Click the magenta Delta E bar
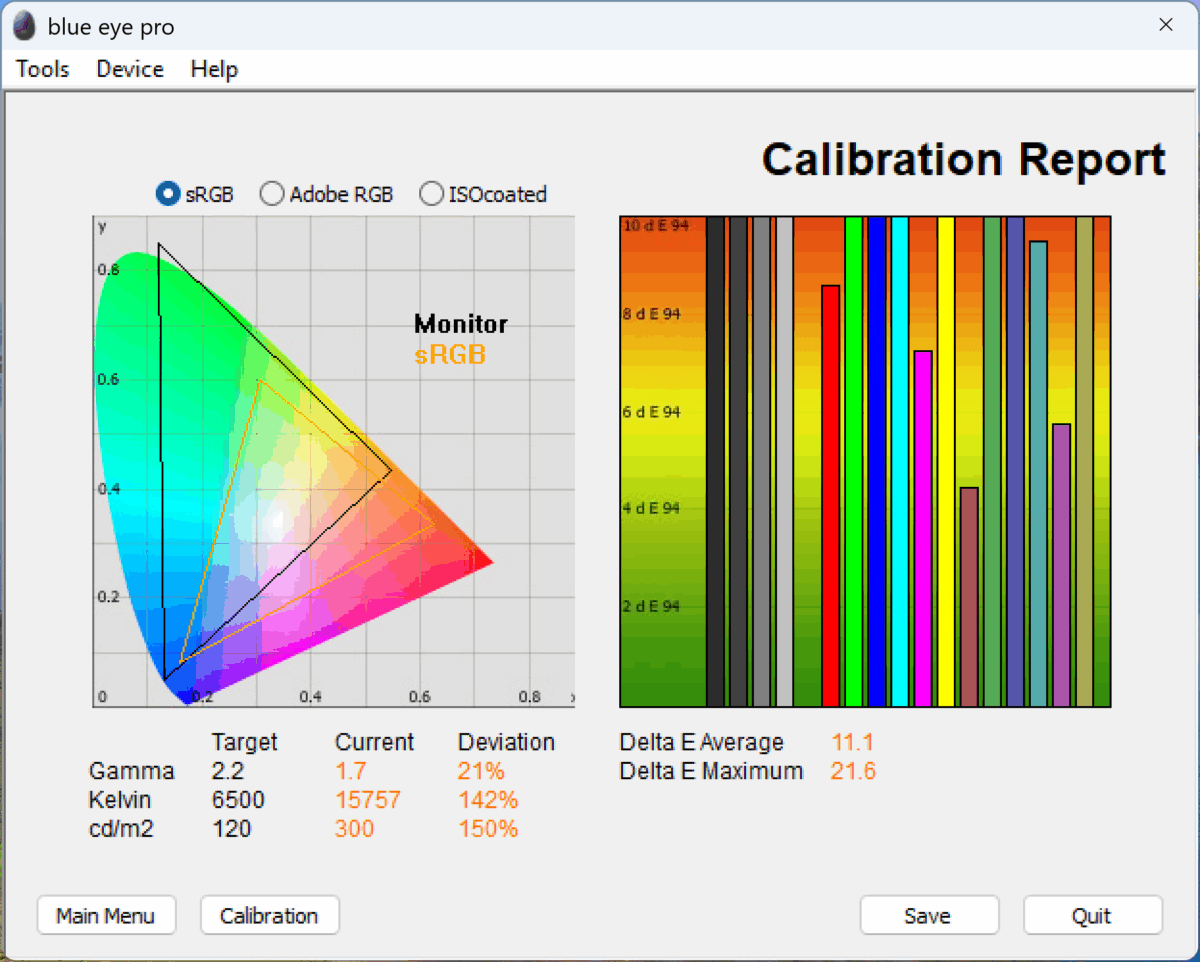The height and width of the screenshot is (962, 1200). click(922, 520)
